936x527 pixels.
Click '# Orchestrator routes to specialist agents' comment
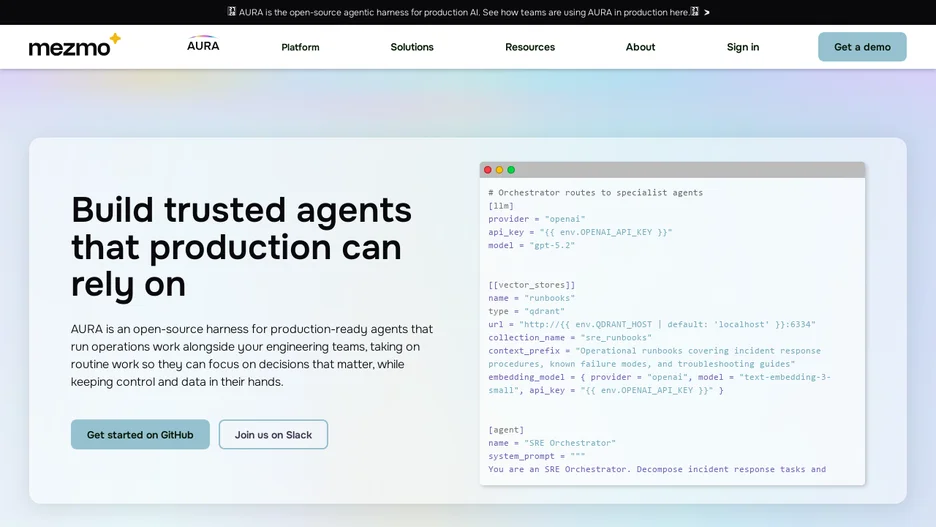click(x=595, y=193)
